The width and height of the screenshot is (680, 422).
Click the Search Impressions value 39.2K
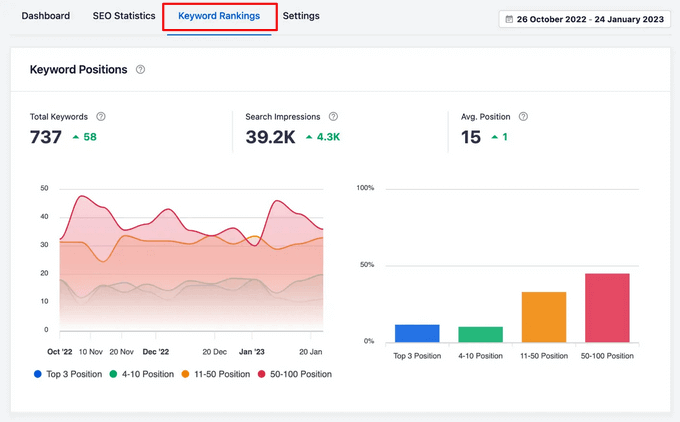click(270, 137)
